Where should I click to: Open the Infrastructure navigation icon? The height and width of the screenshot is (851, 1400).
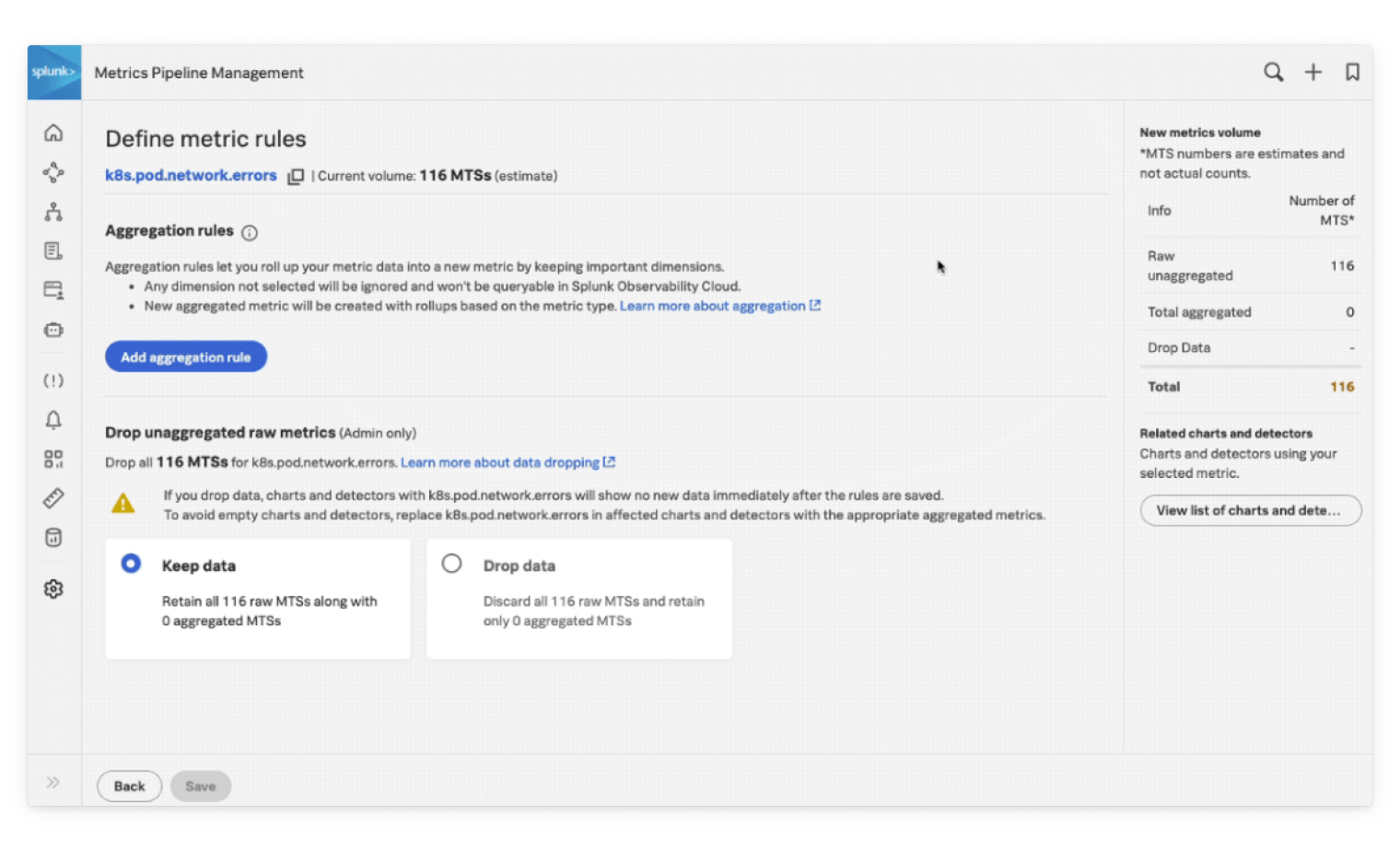pos(53,211)
